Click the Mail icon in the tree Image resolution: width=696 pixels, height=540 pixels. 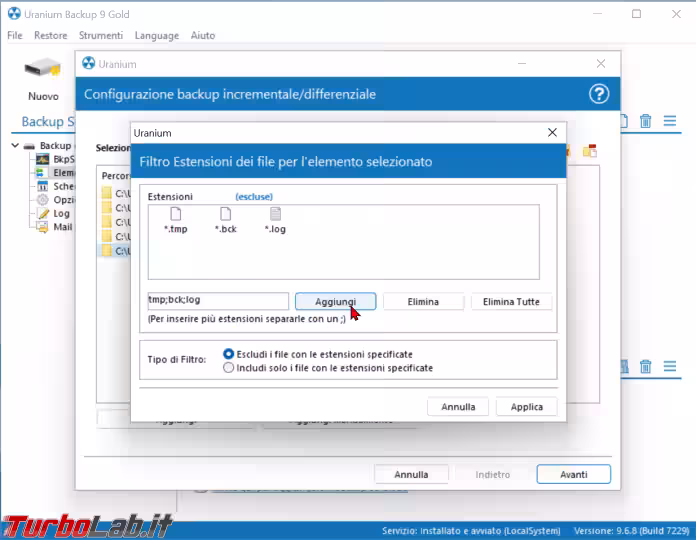pyautogui.click(x=43, y=227)
